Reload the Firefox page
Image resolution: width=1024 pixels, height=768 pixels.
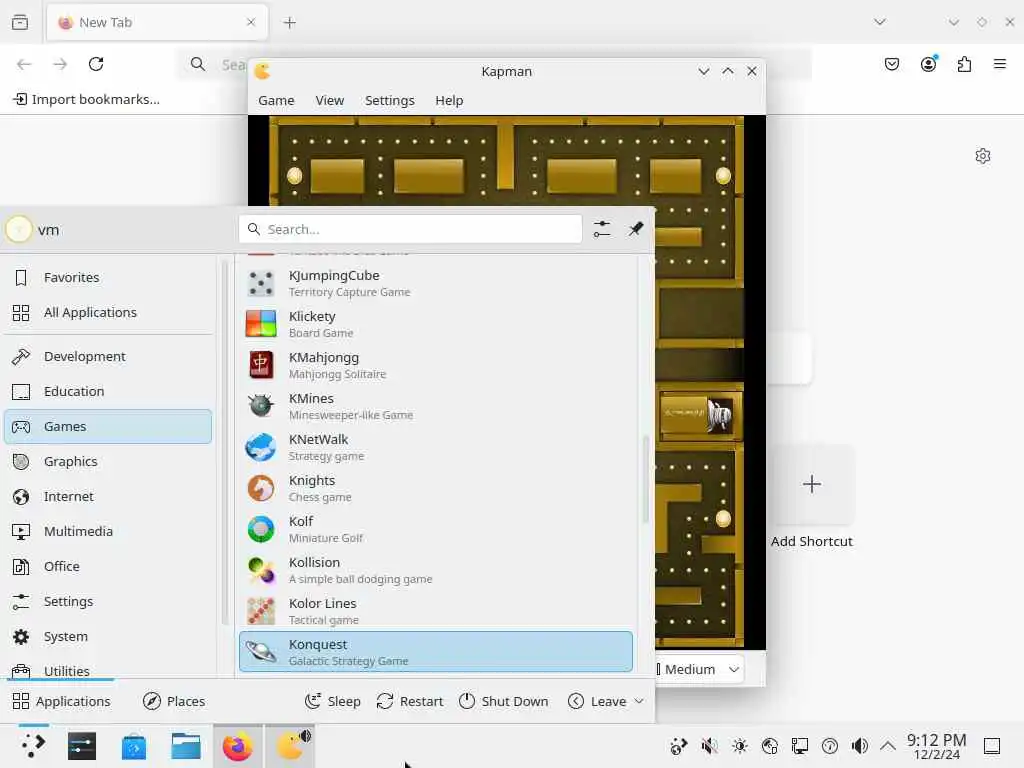click(x=96, y=64)
